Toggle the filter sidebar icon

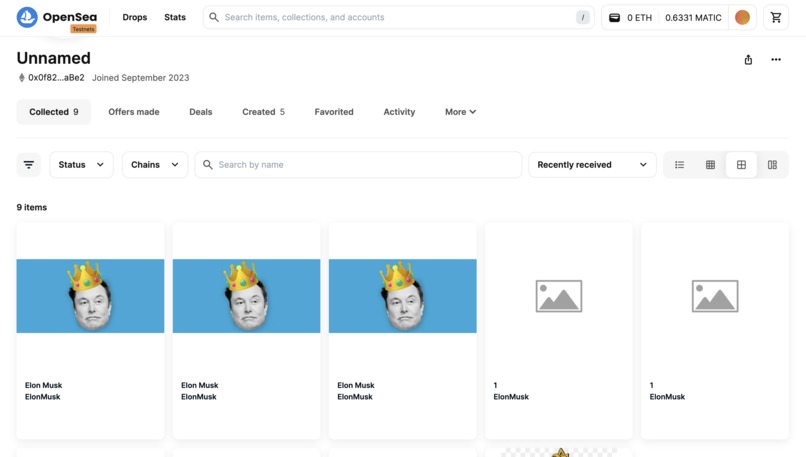[29, 164]
